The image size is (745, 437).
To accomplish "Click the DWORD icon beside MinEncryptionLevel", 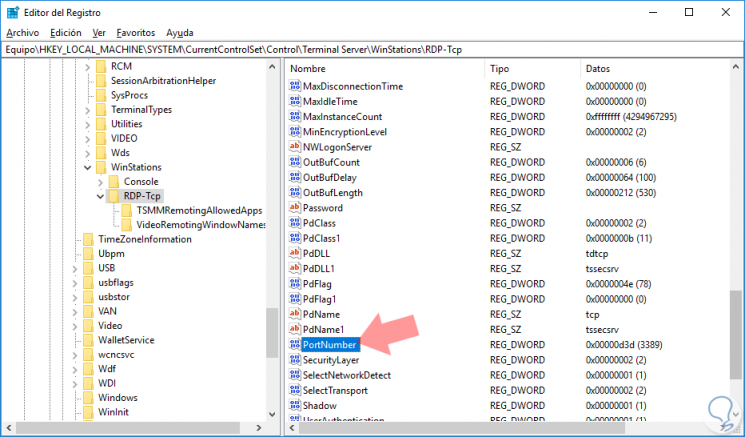I will pyautogui.click(x=295, y=132).
